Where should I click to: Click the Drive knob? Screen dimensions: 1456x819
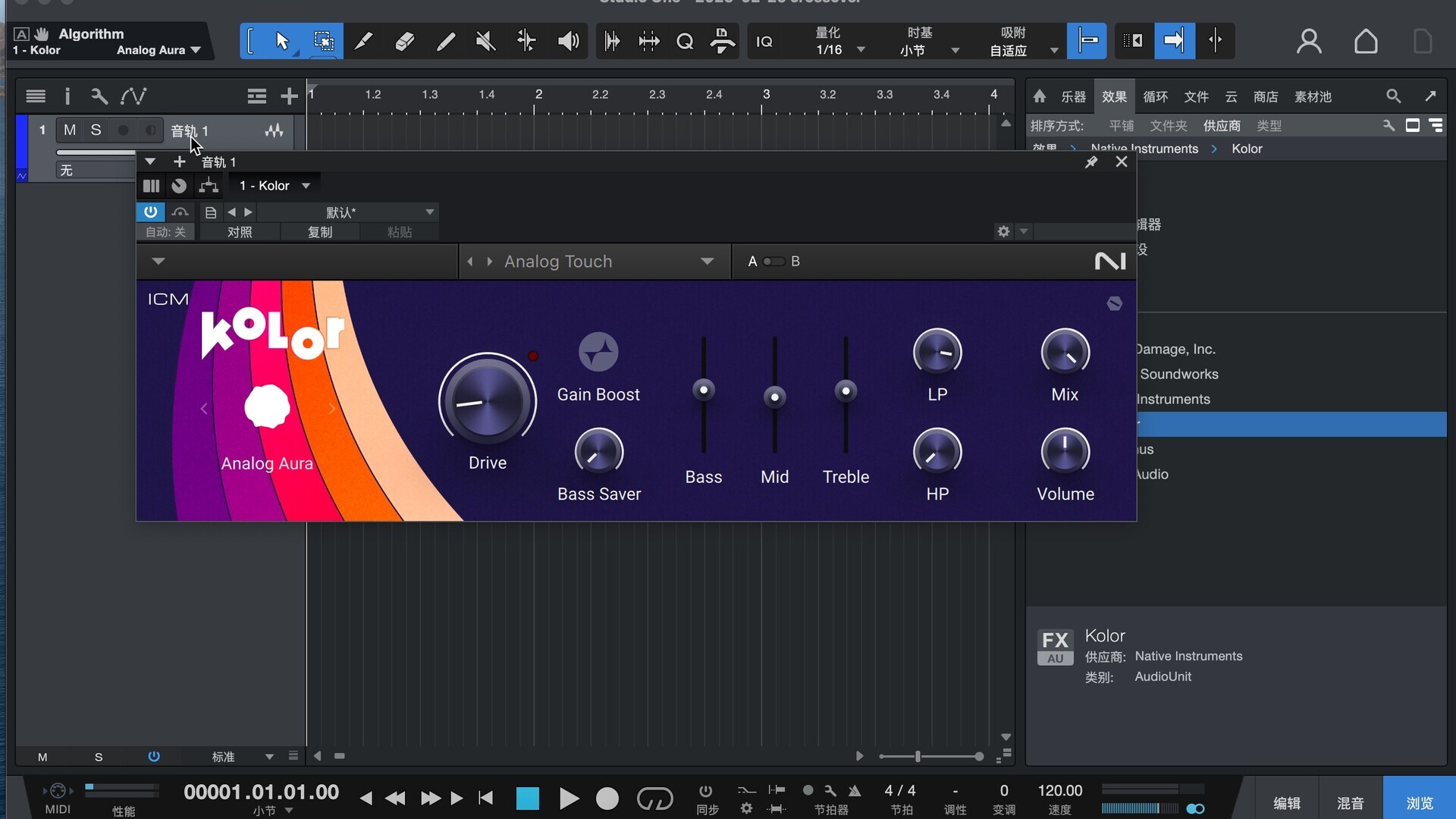[x=487, y=401]
